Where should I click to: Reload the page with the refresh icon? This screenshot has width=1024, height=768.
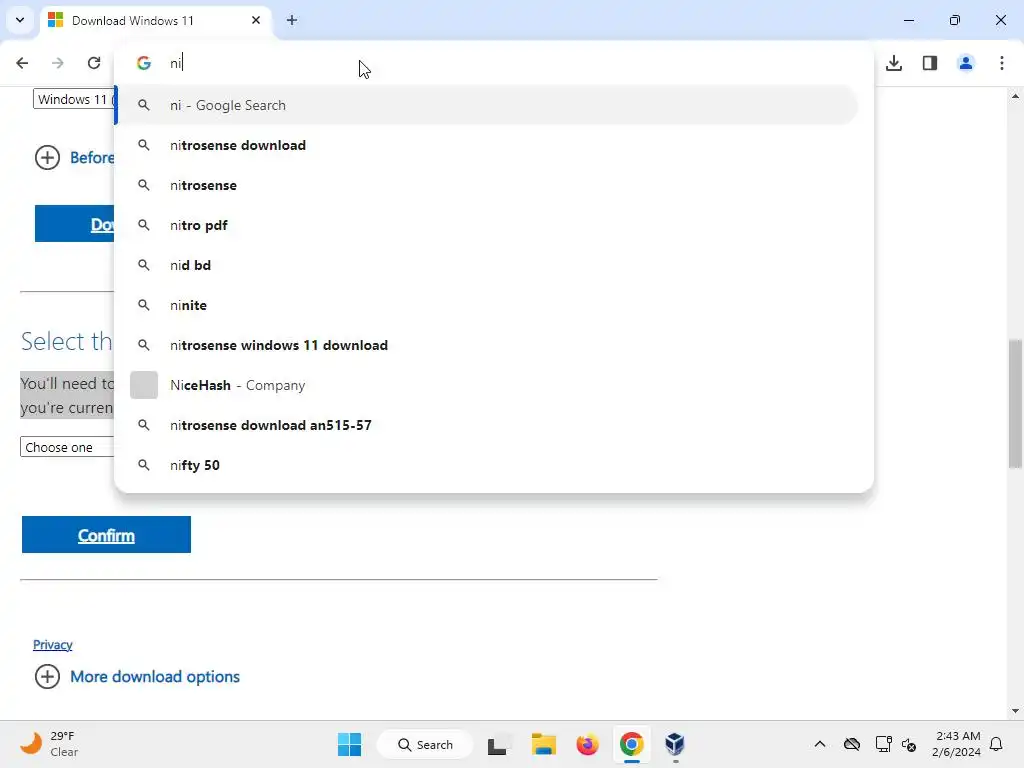tap(94, 63)
